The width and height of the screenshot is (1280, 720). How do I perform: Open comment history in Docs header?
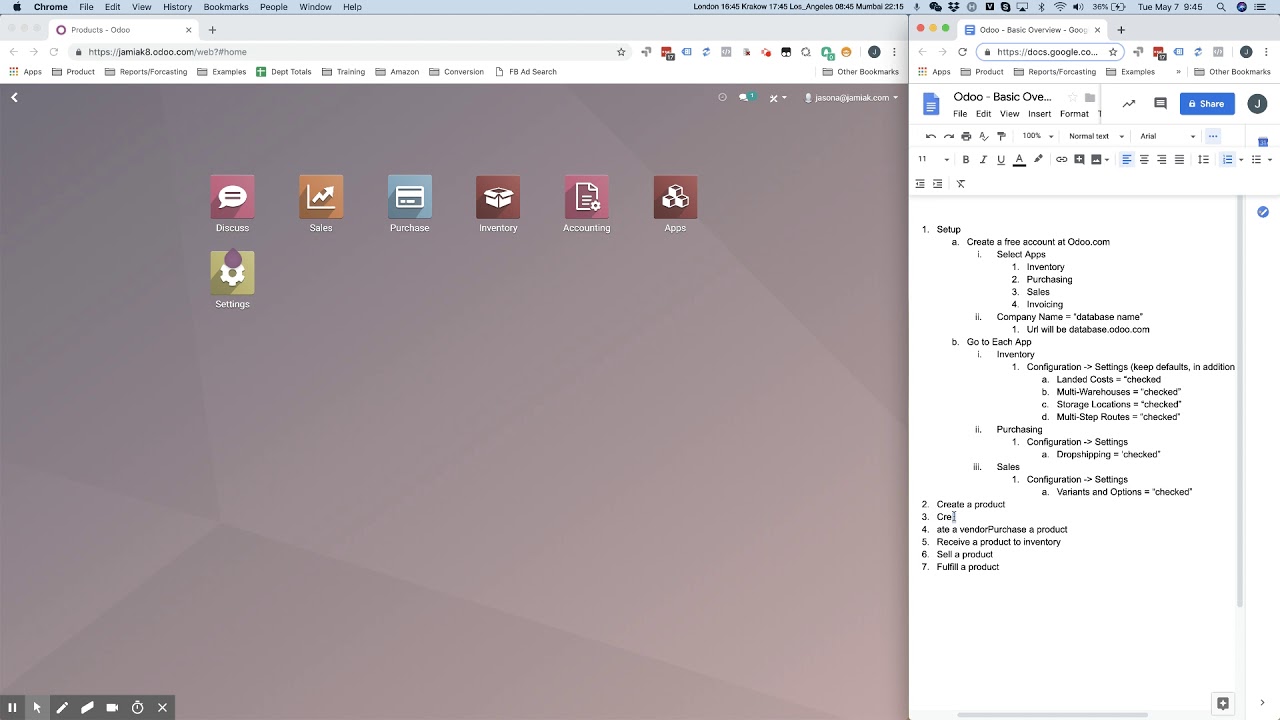coord(1160,104)
